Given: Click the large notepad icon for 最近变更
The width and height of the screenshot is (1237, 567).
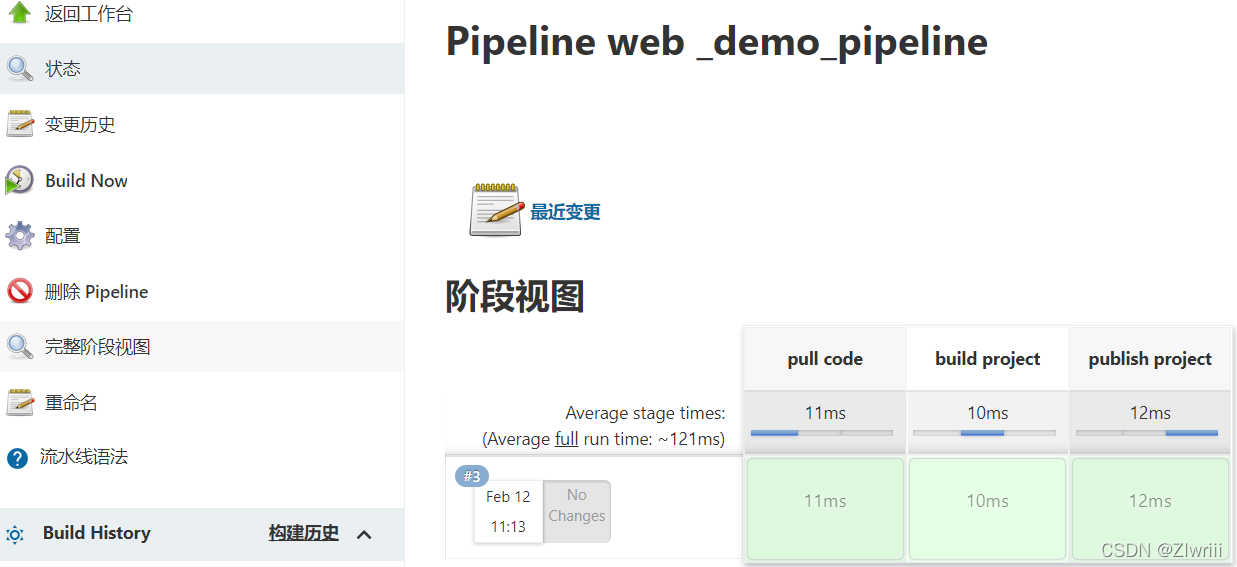Looking at the screenshot, I should point(496,210).
